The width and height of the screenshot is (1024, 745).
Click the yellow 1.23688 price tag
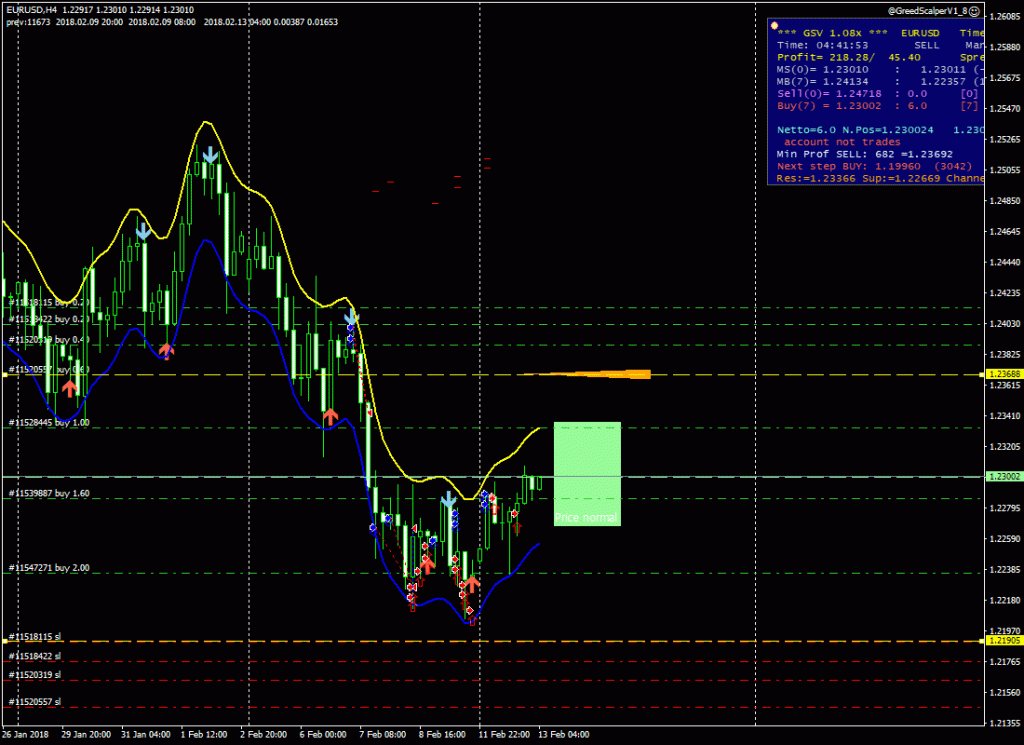(x=1004, y=374)
